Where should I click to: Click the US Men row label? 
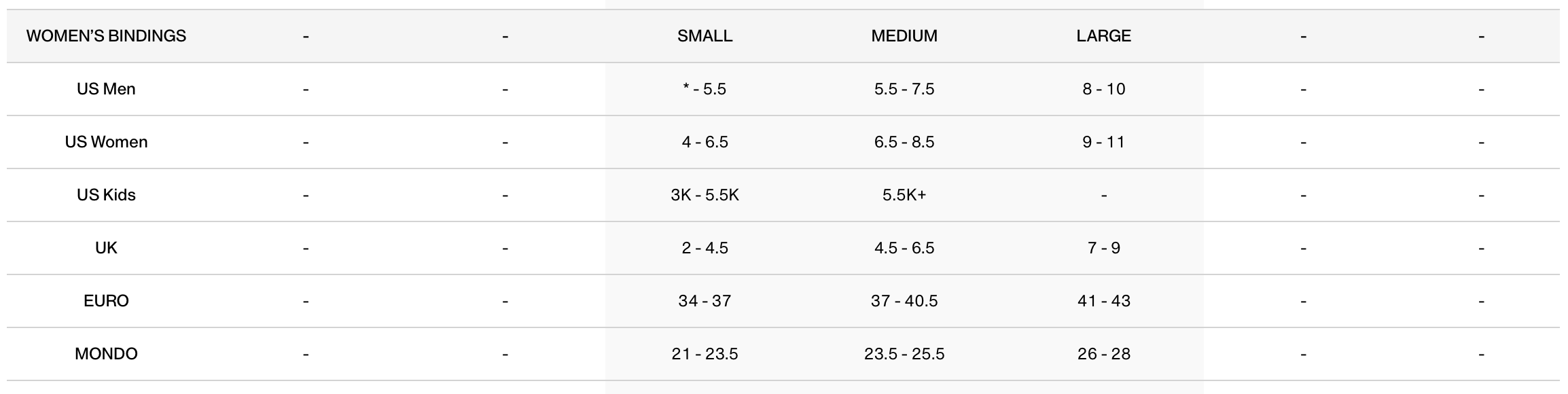(x=106, y=89)
